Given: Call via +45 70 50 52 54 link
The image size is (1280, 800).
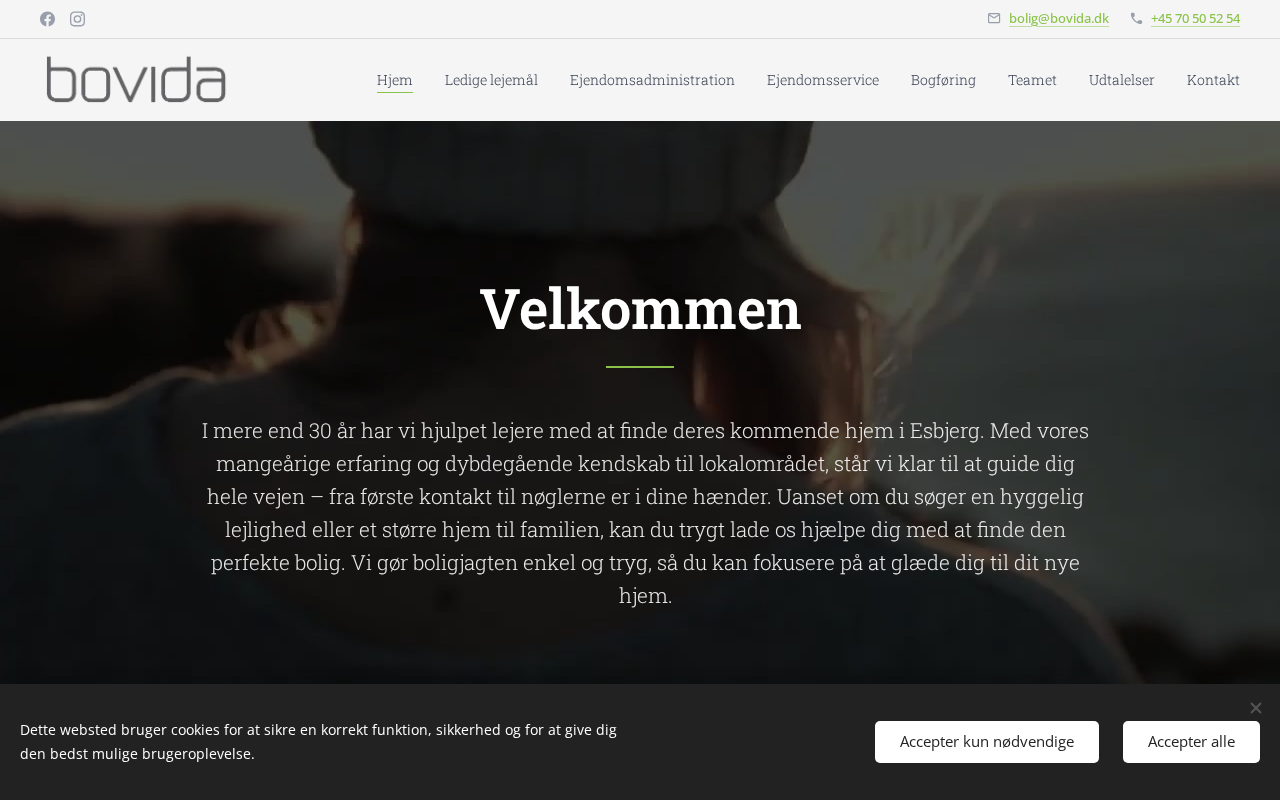Looking at the screenshot, I should (1195, 18).
